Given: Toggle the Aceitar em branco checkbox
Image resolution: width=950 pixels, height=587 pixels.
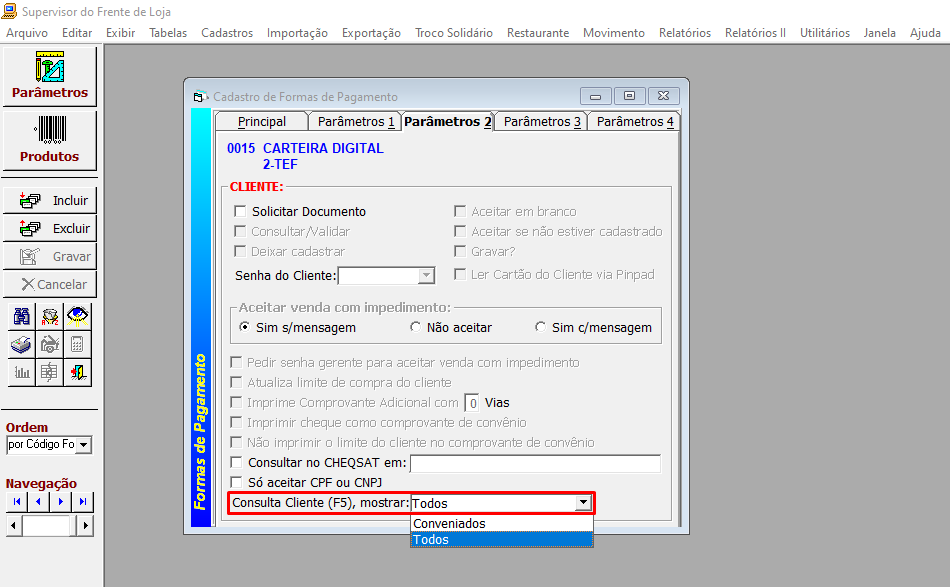Looking at the screenshot, I should coord(460,211).
